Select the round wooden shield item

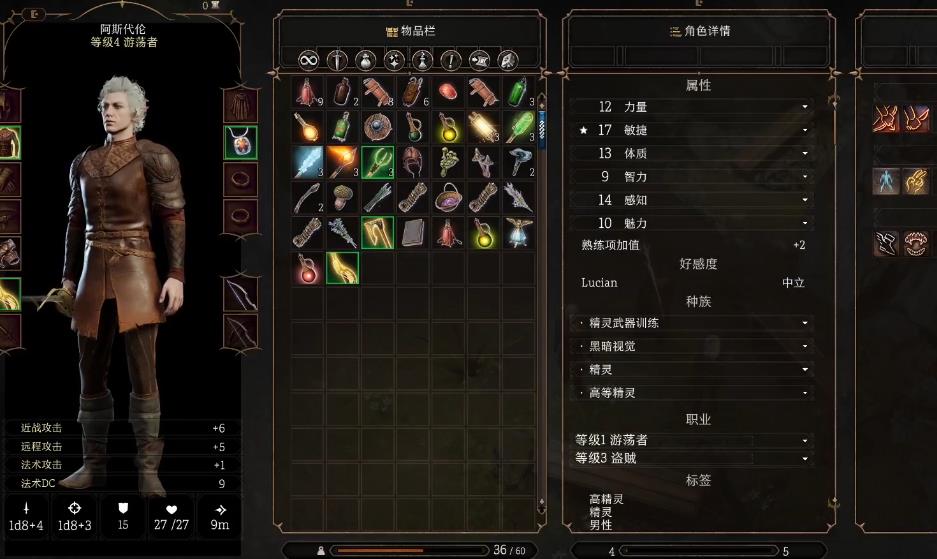point(377,127)
